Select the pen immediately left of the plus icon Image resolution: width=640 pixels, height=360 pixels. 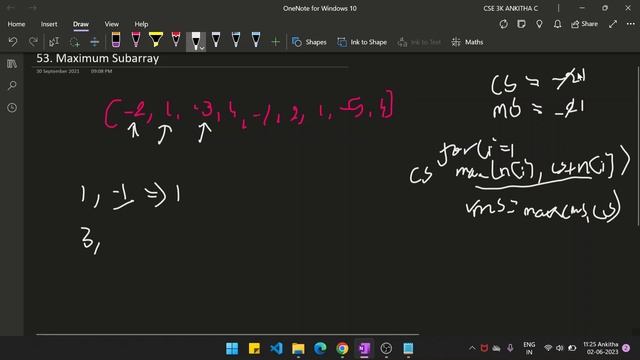tap(256, 40)
